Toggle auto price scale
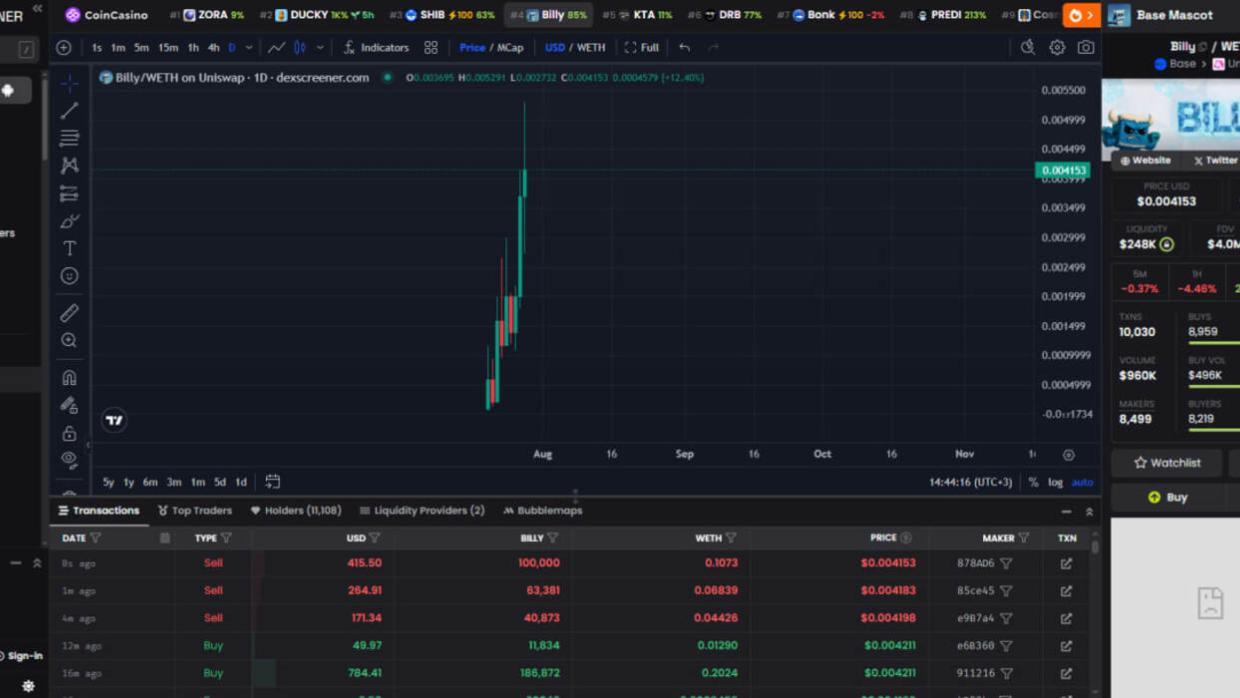The height and width of the screenshot is (698, 1240). [1082, 482]
